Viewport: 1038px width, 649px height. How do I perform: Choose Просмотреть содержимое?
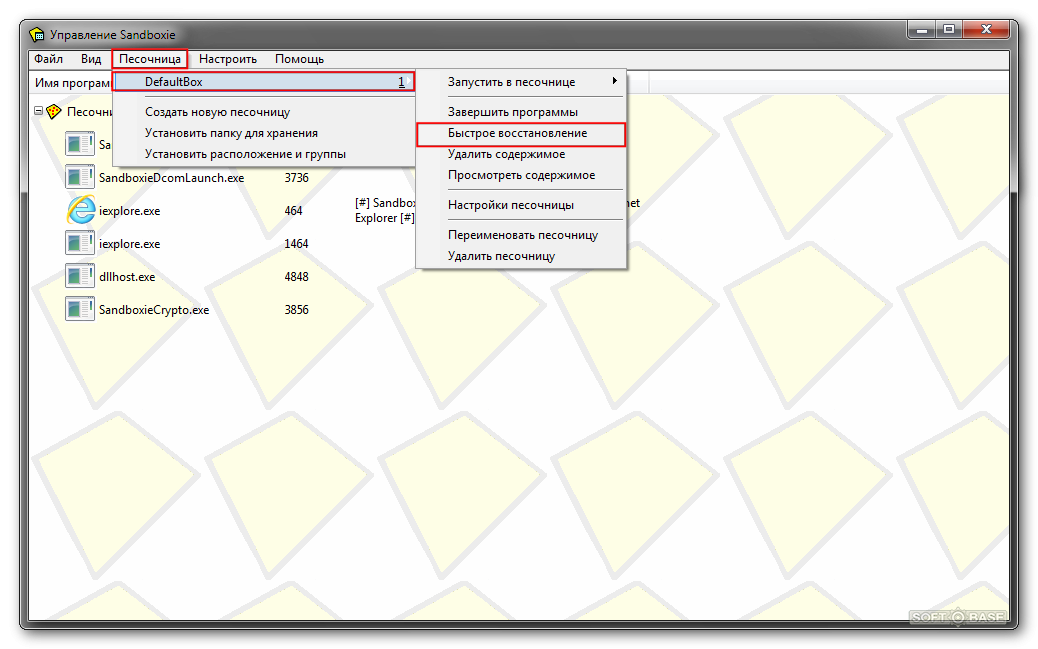tap(521, 175)
